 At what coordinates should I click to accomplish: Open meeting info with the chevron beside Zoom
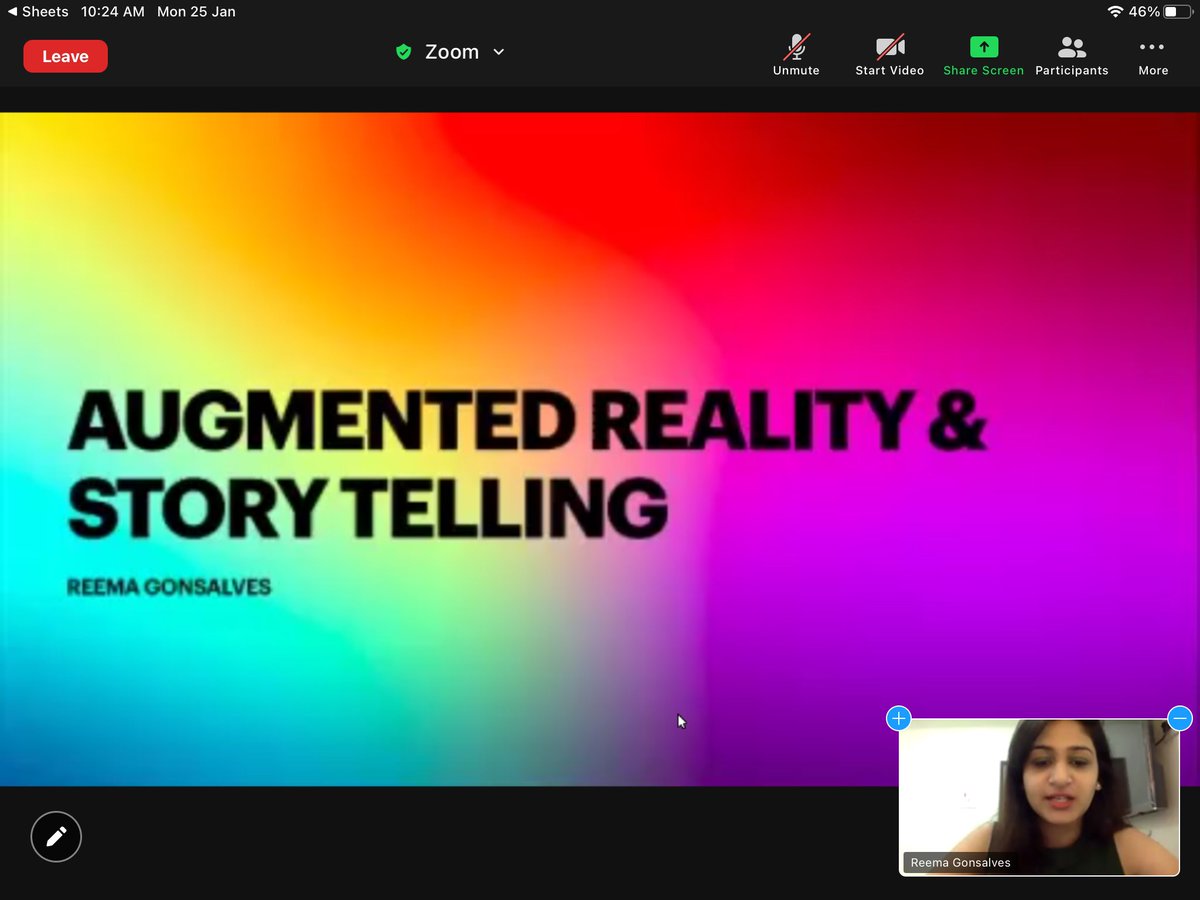coord(497,51)
